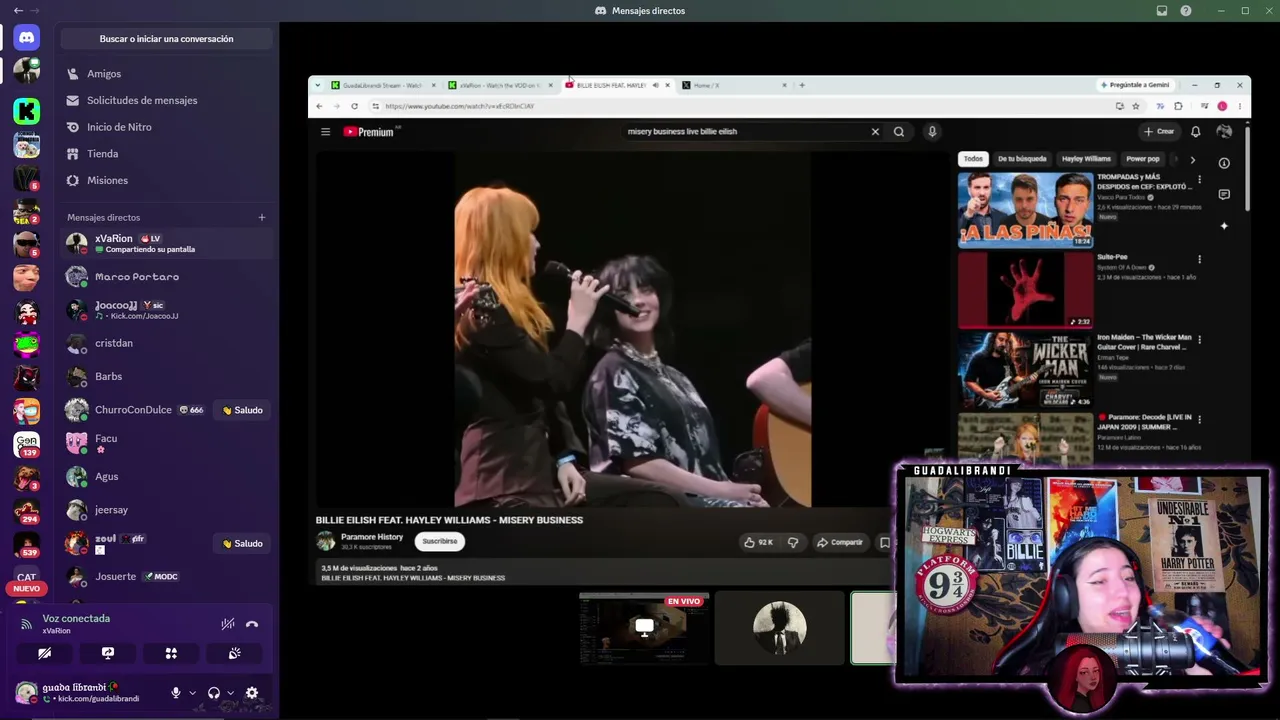
Task: Click Compartir share button
Action: 840,542
